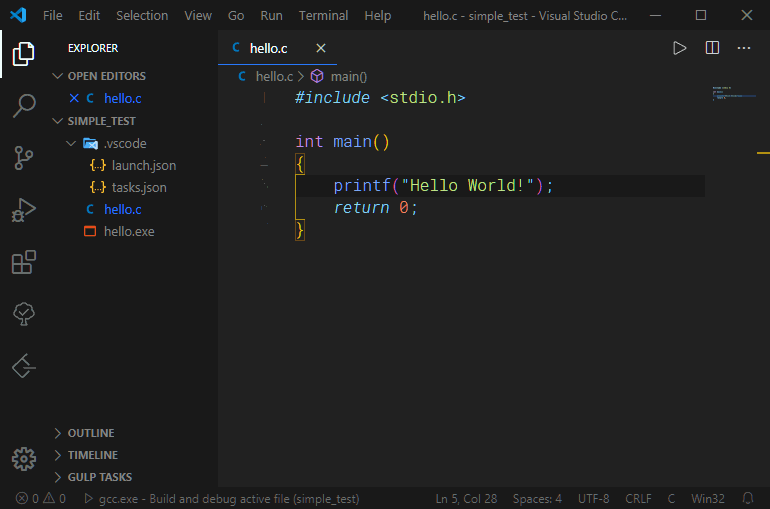Click the Spaces: 4 indentation setting
Screen dimensions: 770x509
point(537,498)
